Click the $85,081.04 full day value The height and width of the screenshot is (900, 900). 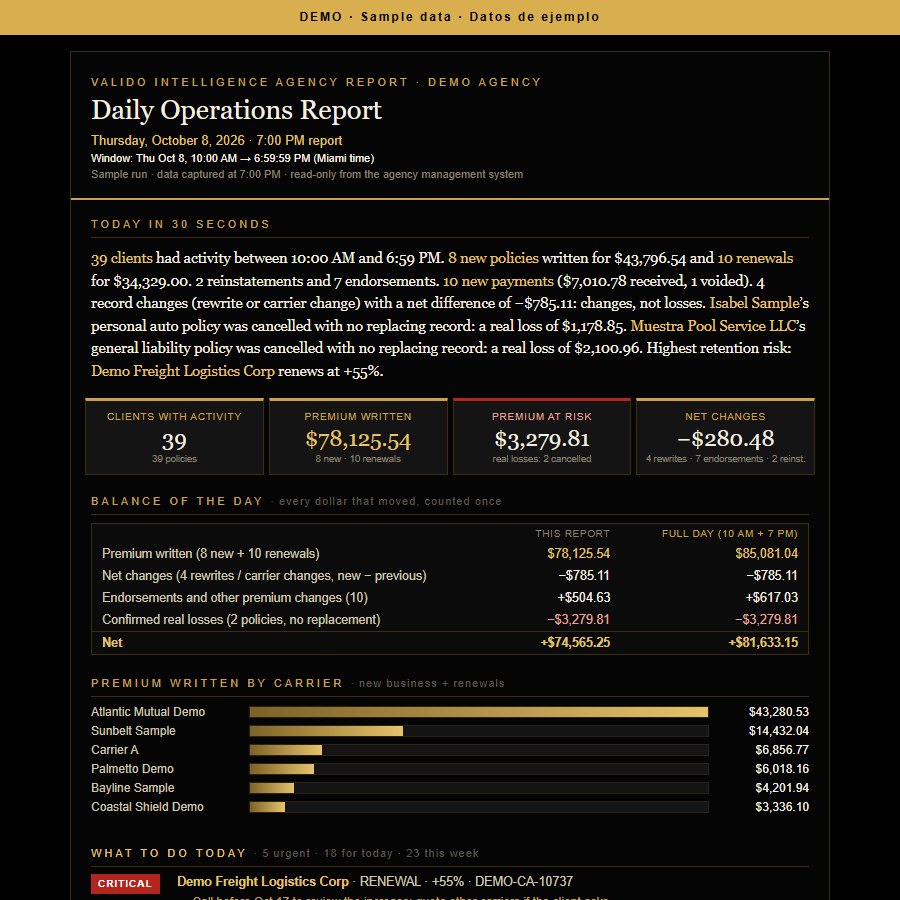point(766,554)
